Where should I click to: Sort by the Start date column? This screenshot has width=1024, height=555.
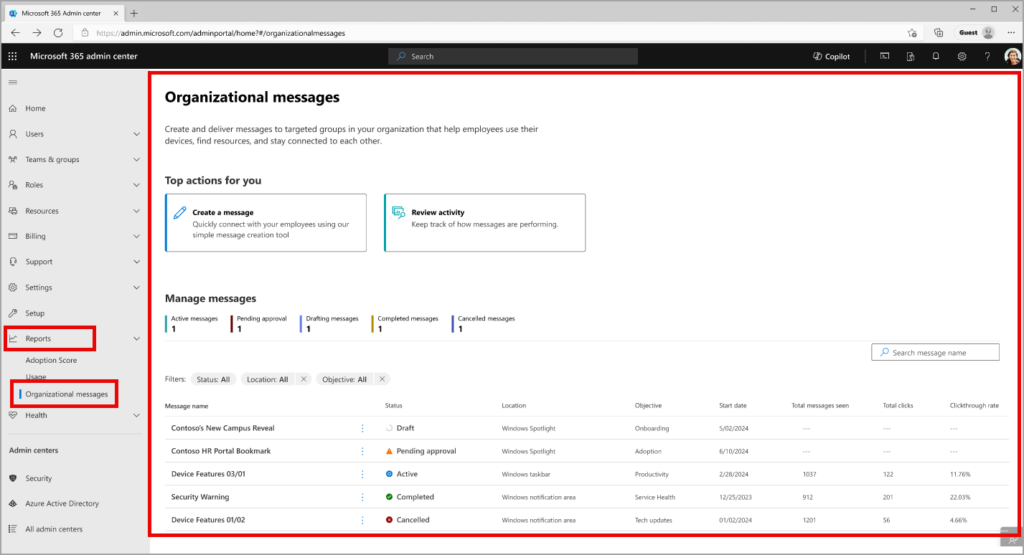click(x=733, y=405)
